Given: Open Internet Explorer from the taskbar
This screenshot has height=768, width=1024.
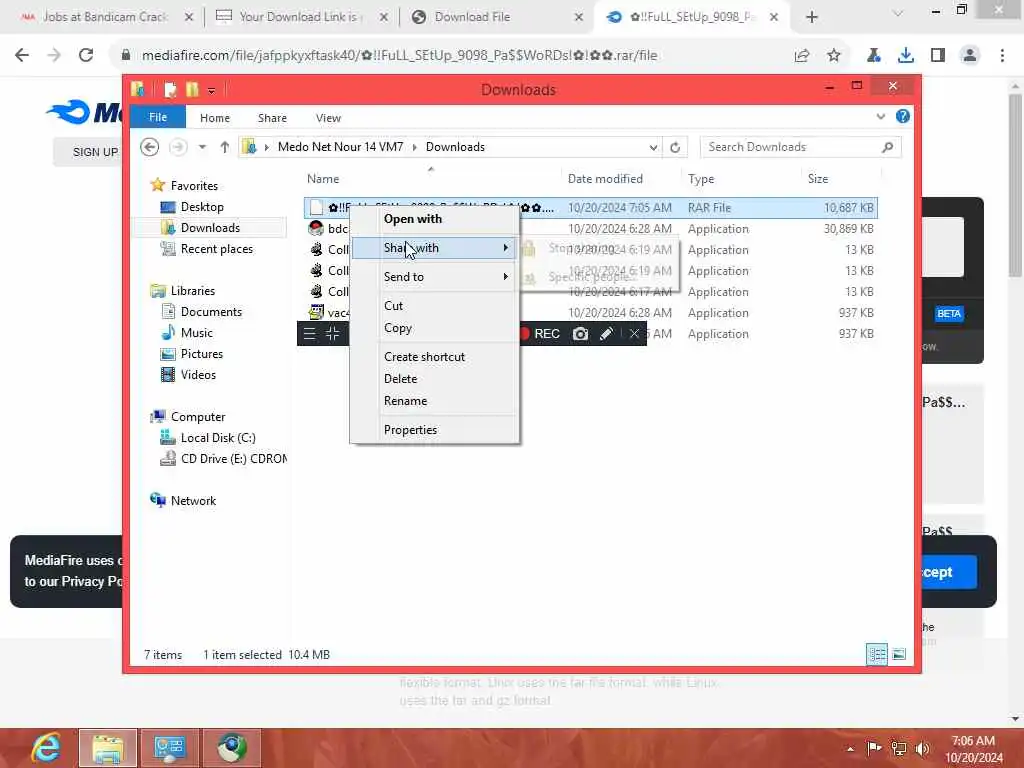Looking at the screenshot, I should pyautogui.click(x=46, y=748).
